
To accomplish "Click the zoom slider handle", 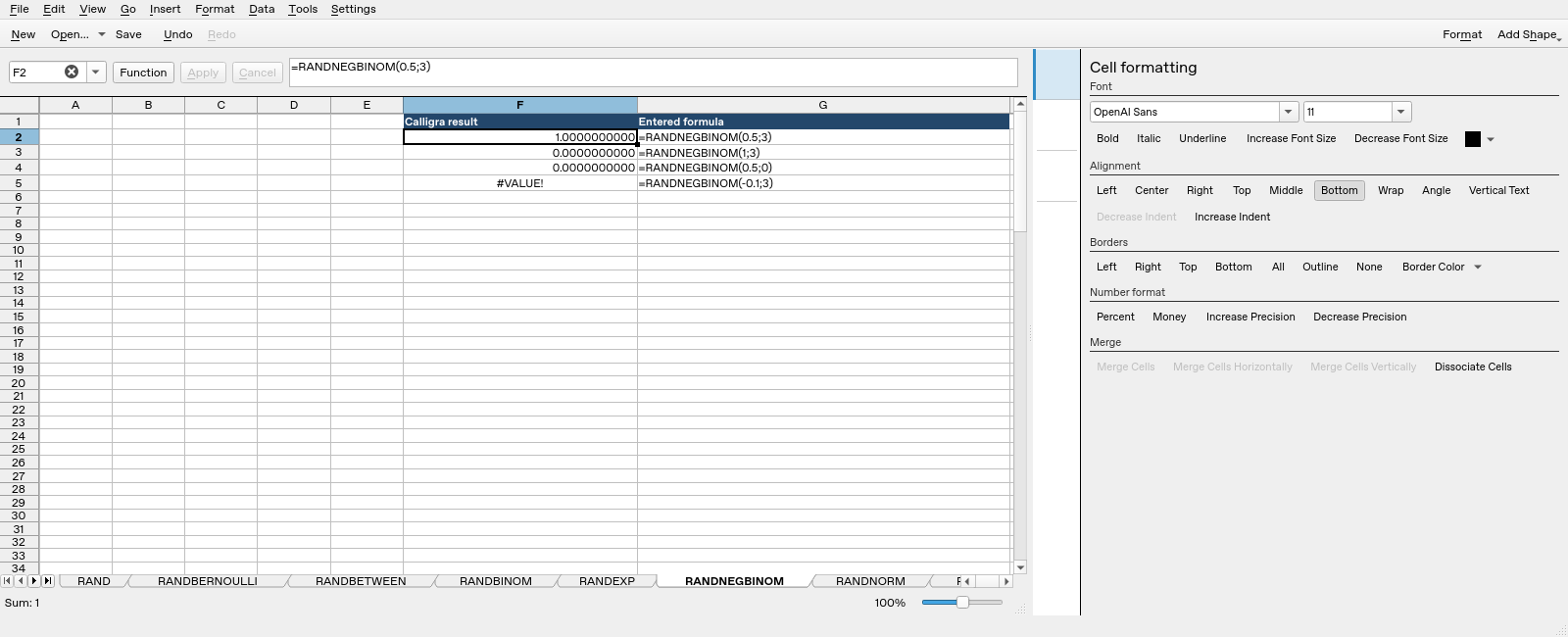I will (x=962, y=603).
